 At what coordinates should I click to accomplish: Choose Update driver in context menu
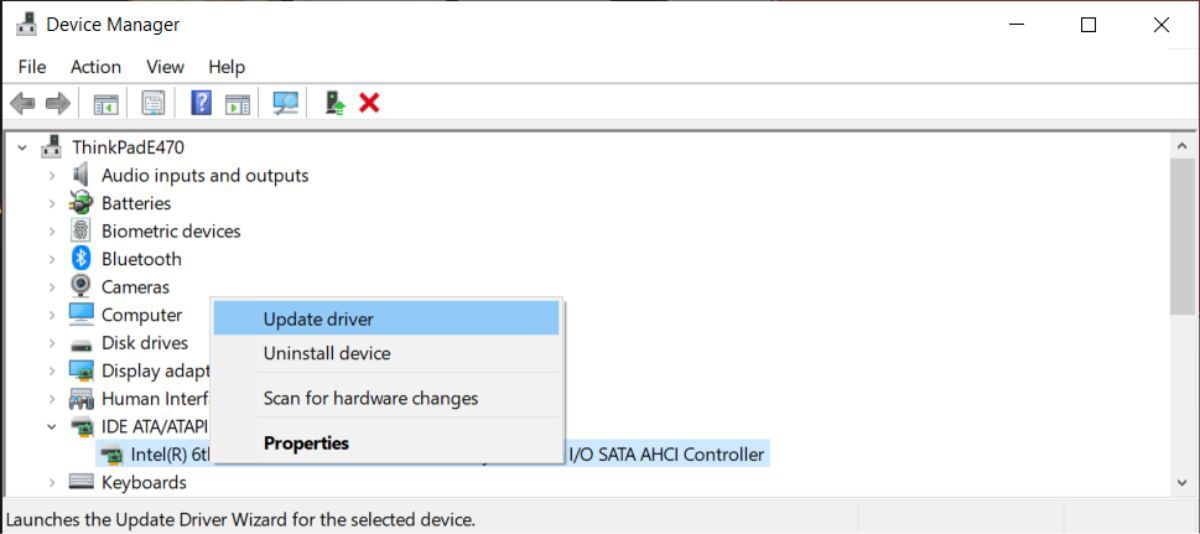coord(318,319)
